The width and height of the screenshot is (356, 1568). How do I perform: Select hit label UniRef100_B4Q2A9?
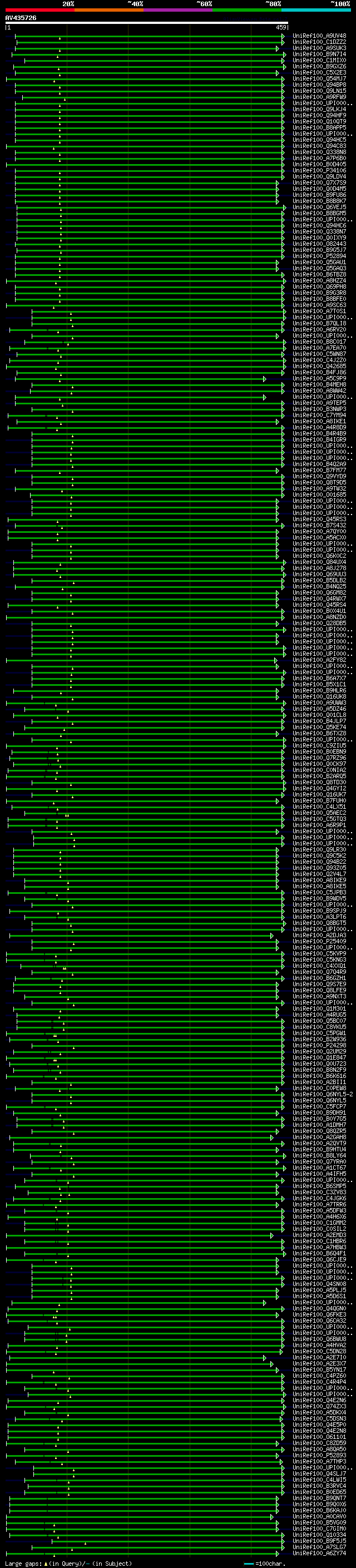pyautogui.click(x=319, y=464)
